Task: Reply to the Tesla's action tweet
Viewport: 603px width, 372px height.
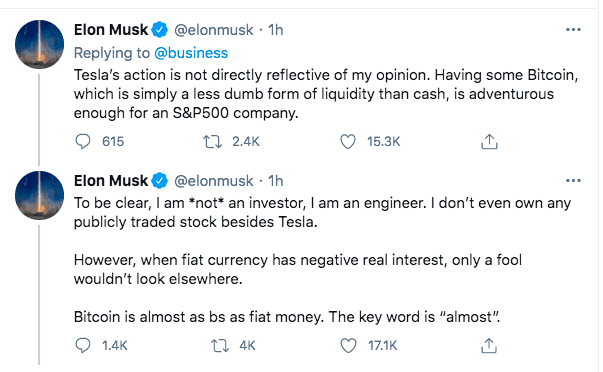Action: [x=82, y=142]
